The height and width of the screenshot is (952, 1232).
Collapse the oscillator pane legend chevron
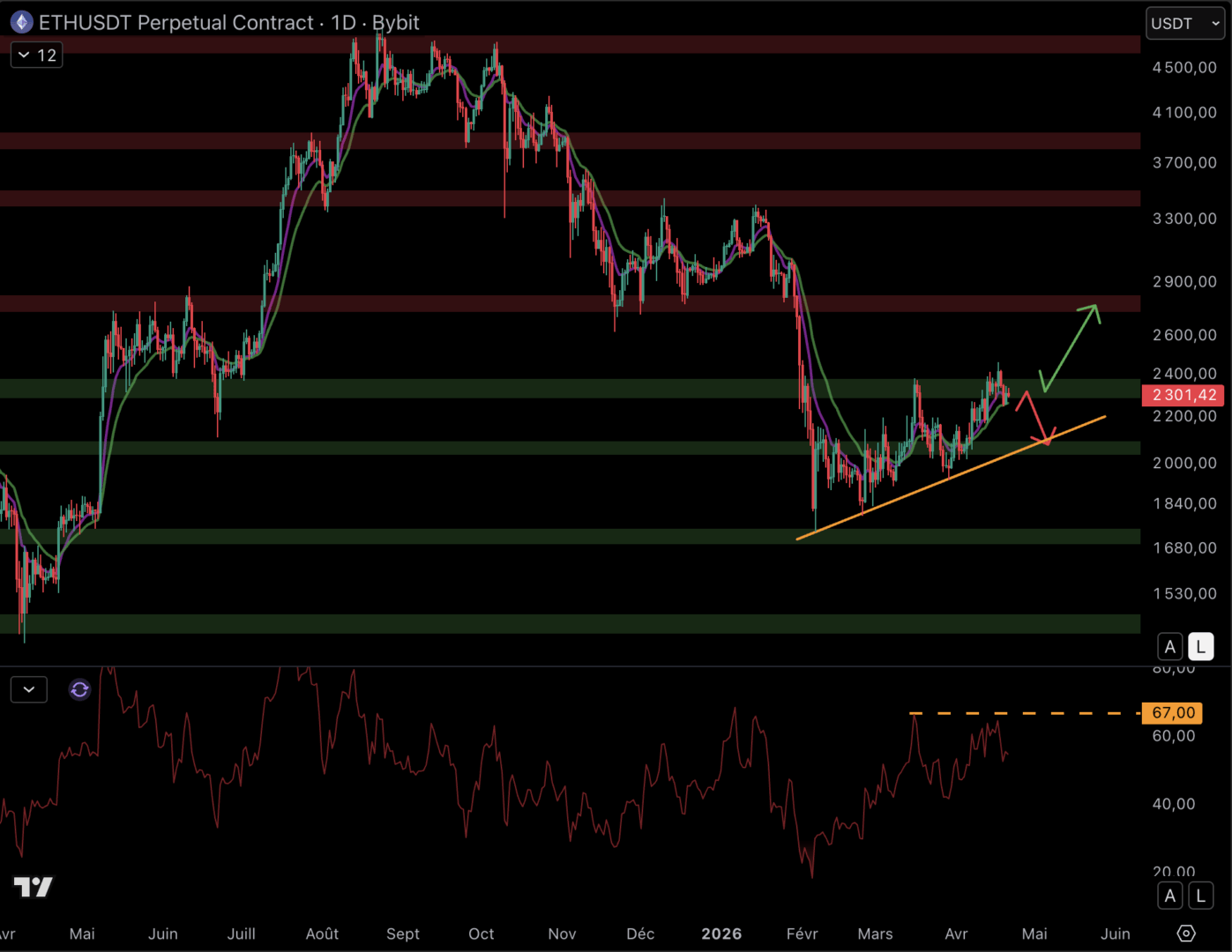pos(29,689)
